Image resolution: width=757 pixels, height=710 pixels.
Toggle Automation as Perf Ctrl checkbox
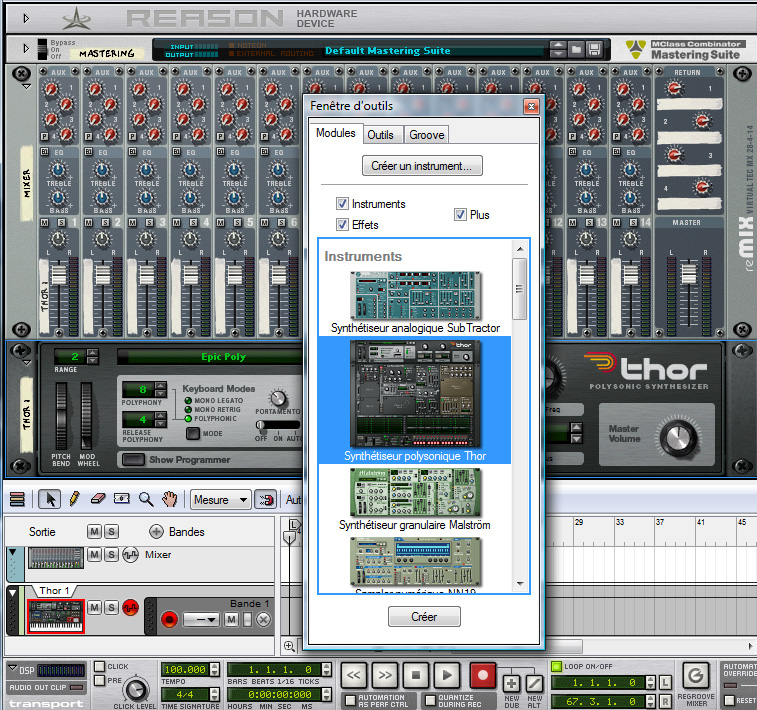point(351,700)
